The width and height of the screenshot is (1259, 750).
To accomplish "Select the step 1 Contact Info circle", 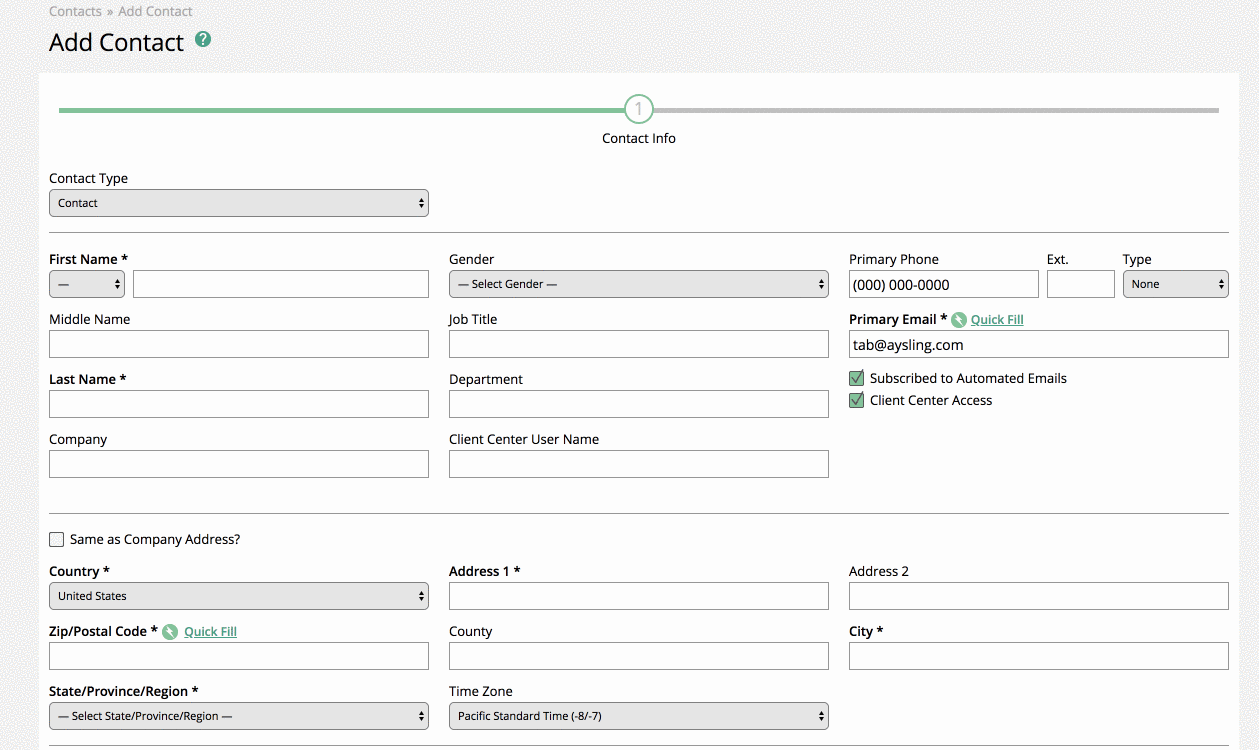I will [x=639, y=110].
